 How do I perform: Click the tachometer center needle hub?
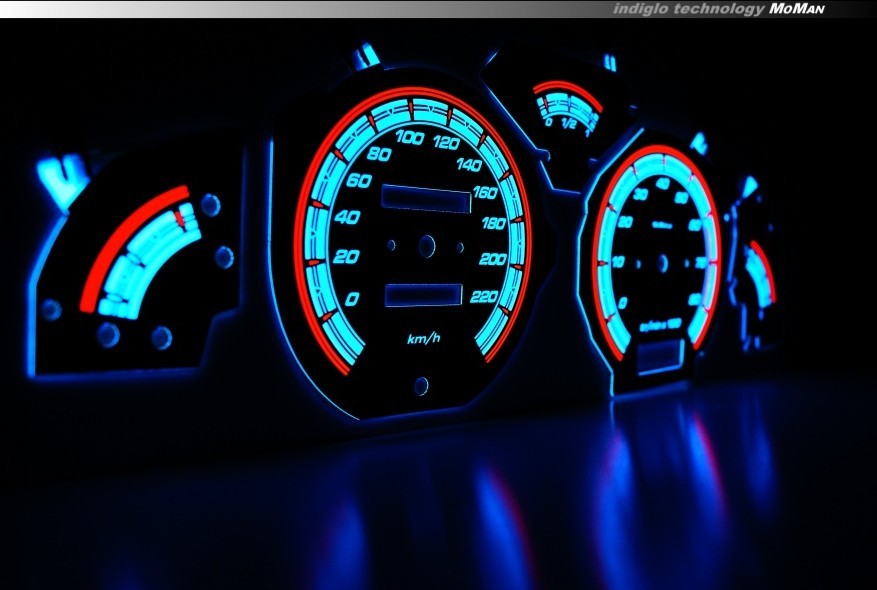pyautogui.click(x=662, y=263)
